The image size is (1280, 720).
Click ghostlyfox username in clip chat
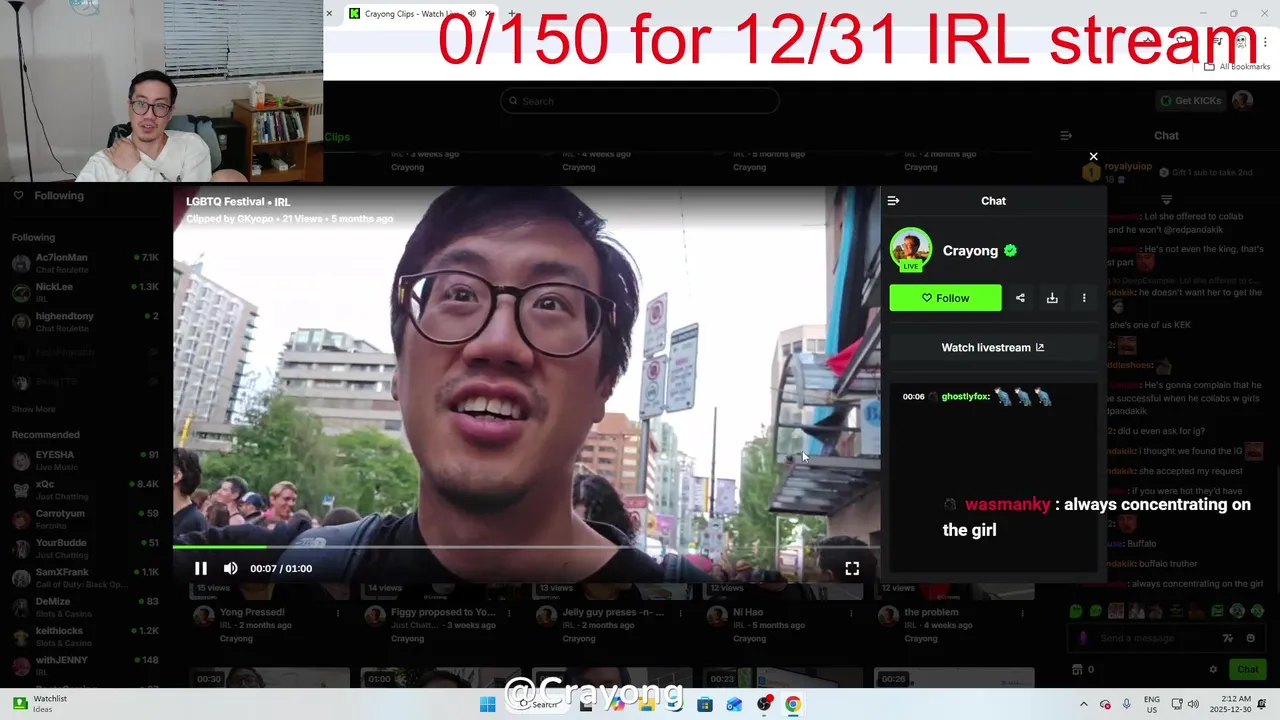(x=965, y=397)
